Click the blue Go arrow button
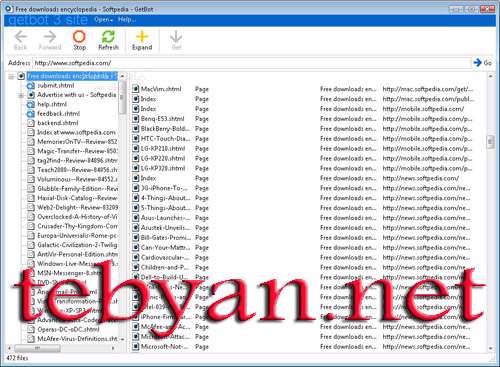The width and height of the screenshot is (500, 367). pos(478,62)
